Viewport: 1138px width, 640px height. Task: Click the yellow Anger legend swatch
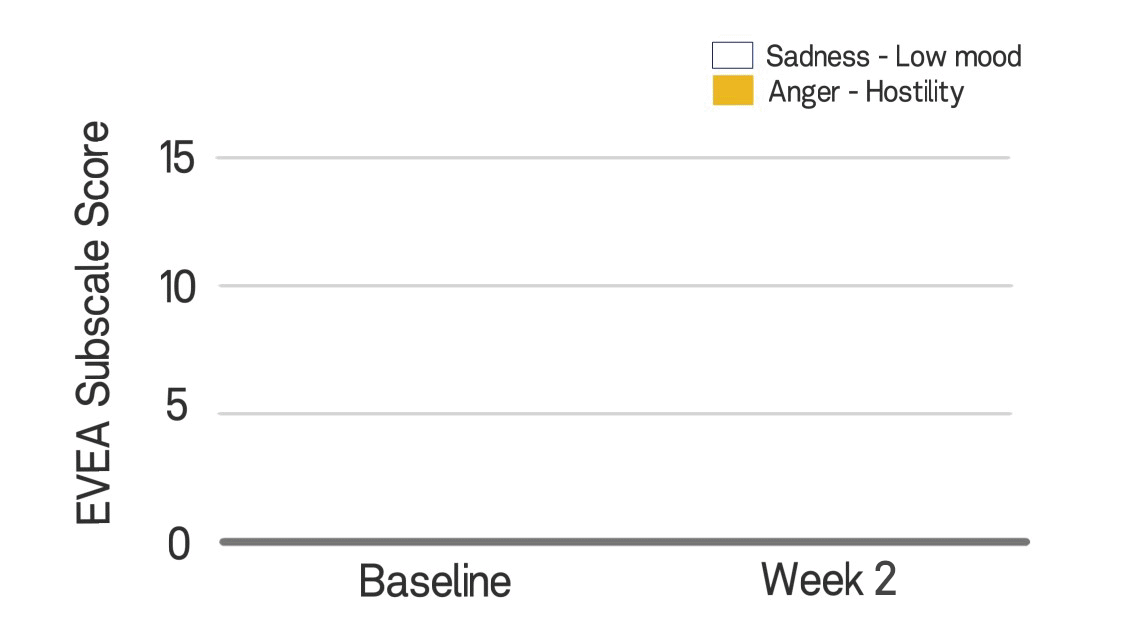pos(733,91)
